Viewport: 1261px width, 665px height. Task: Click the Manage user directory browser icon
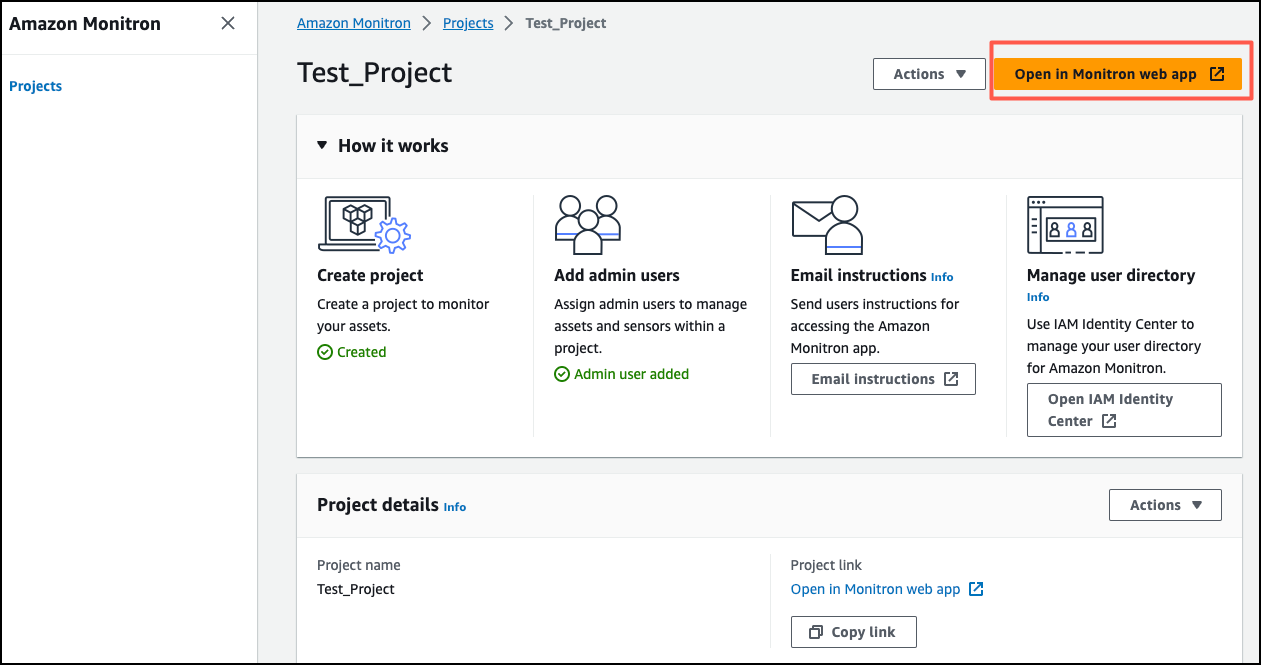click(1065, 224)
